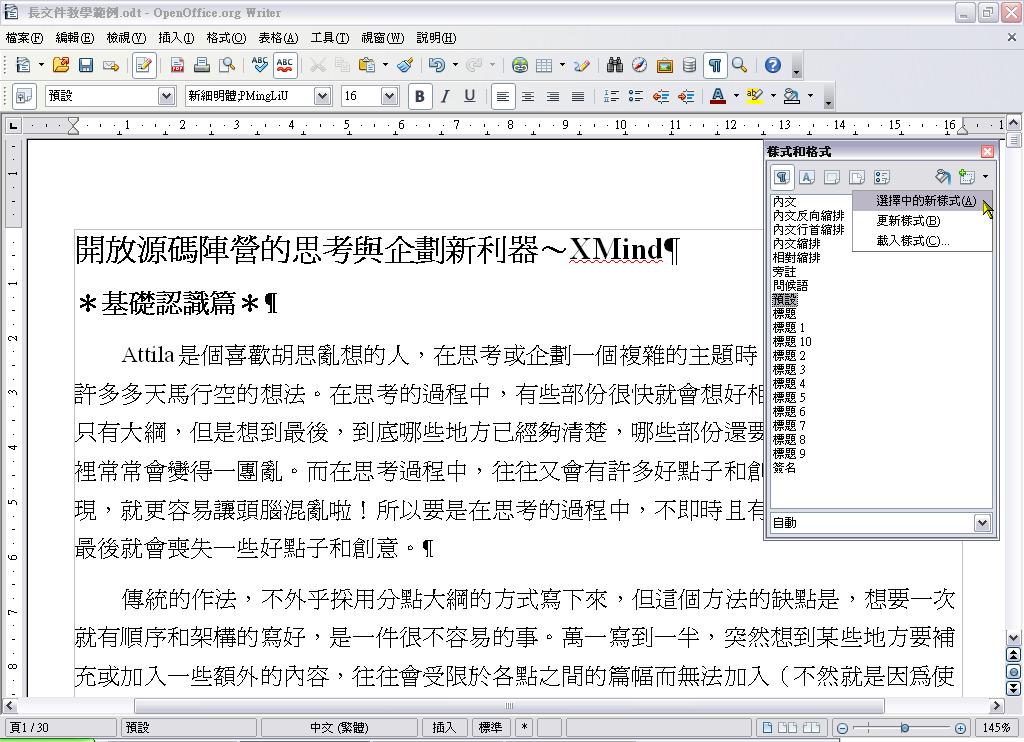Open the 自動 style filter dropdown

(982, 523)
